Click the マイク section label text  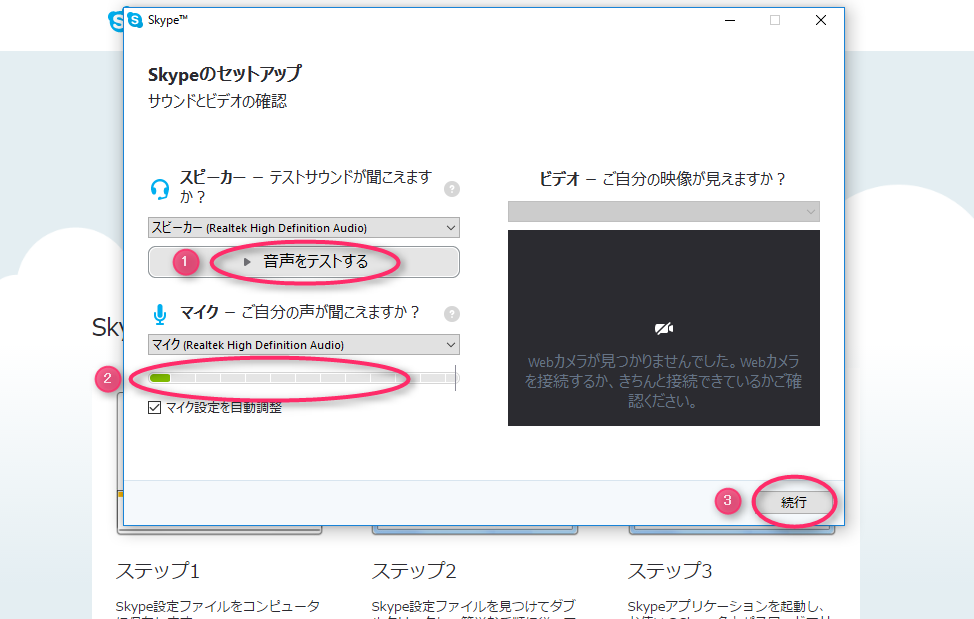click(199, 312)
